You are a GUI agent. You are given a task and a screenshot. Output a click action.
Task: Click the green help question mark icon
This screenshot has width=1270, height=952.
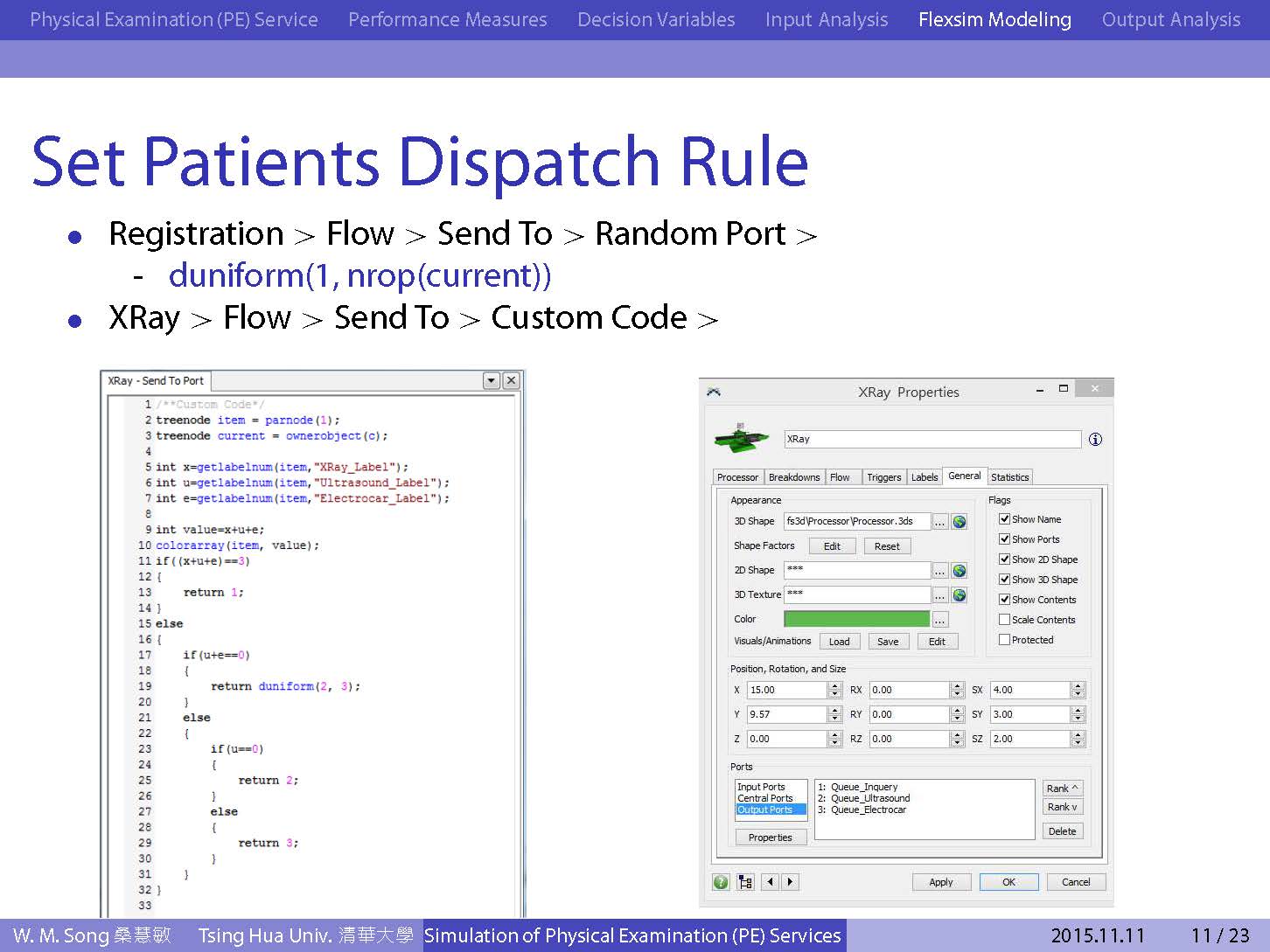pyautogui.click(x=721, y=882)
